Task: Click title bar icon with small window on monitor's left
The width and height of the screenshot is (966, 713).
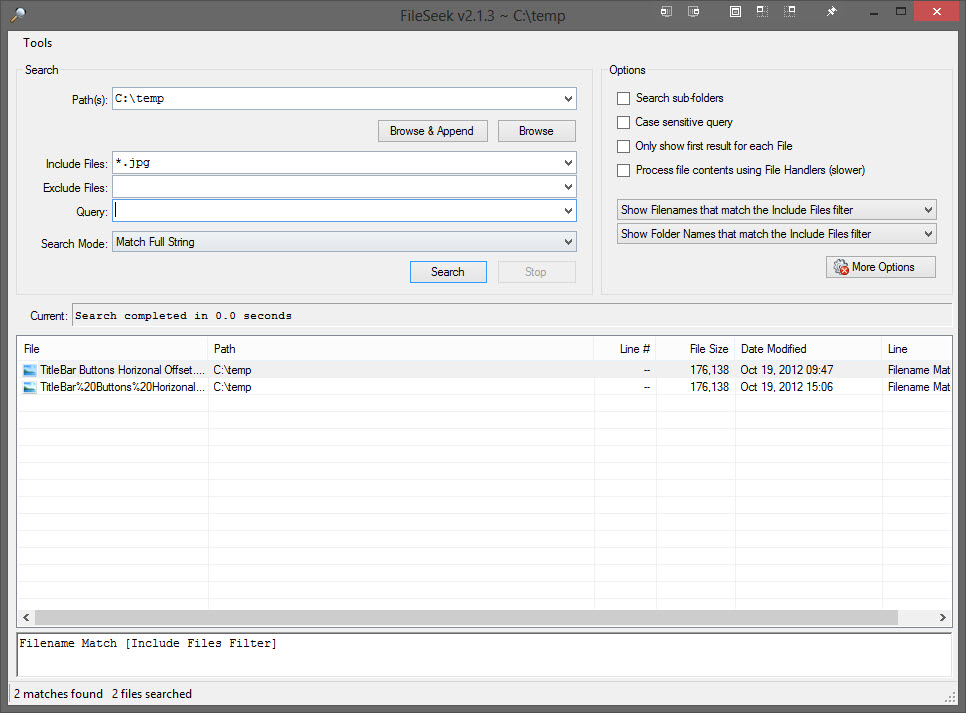Action: pos(667,12)
